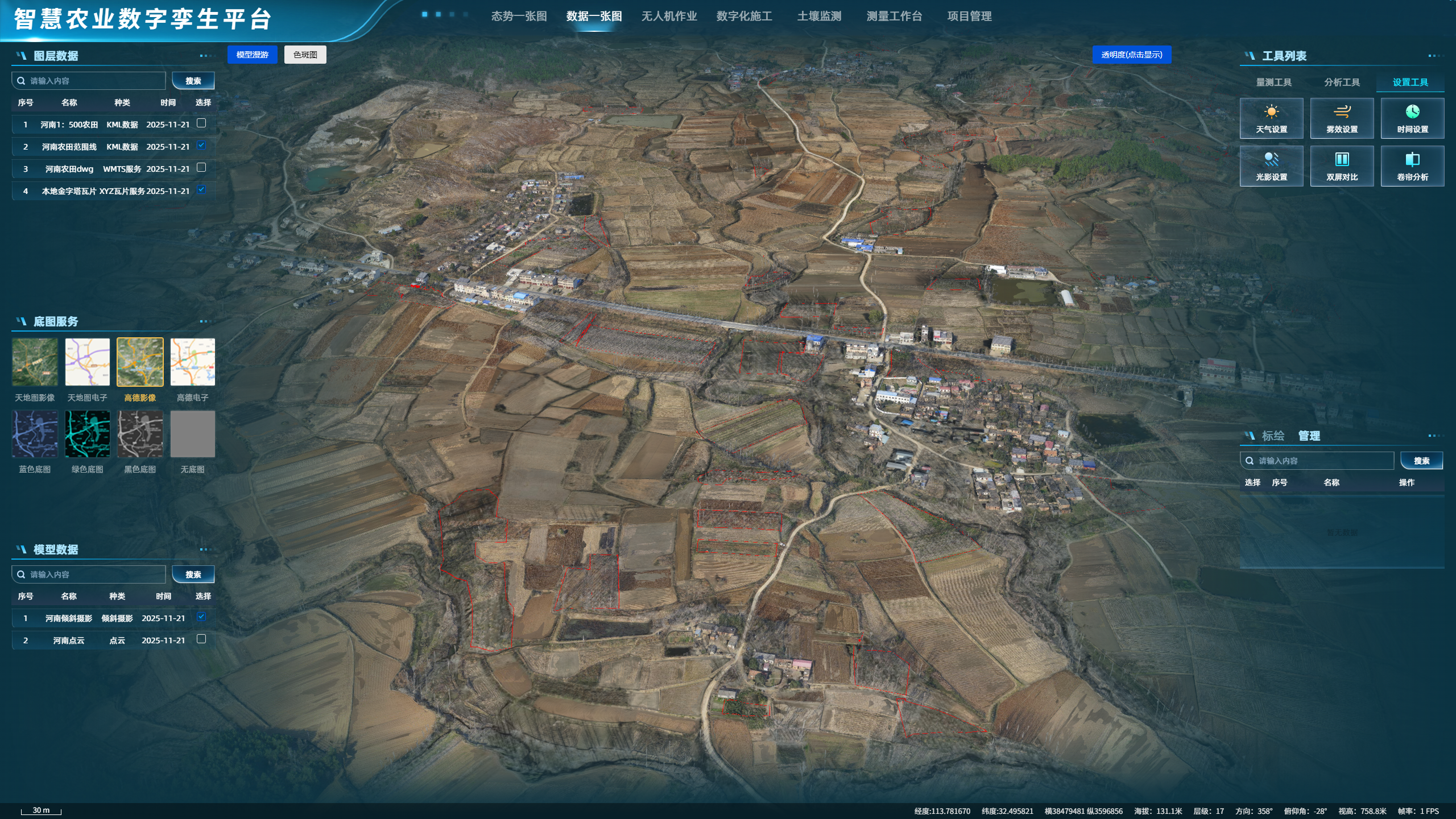Switch to 管理 tab in right panel
The height and width of the screenshot is (819, 1456).
pyautogui.click(x=1309, y=436)
